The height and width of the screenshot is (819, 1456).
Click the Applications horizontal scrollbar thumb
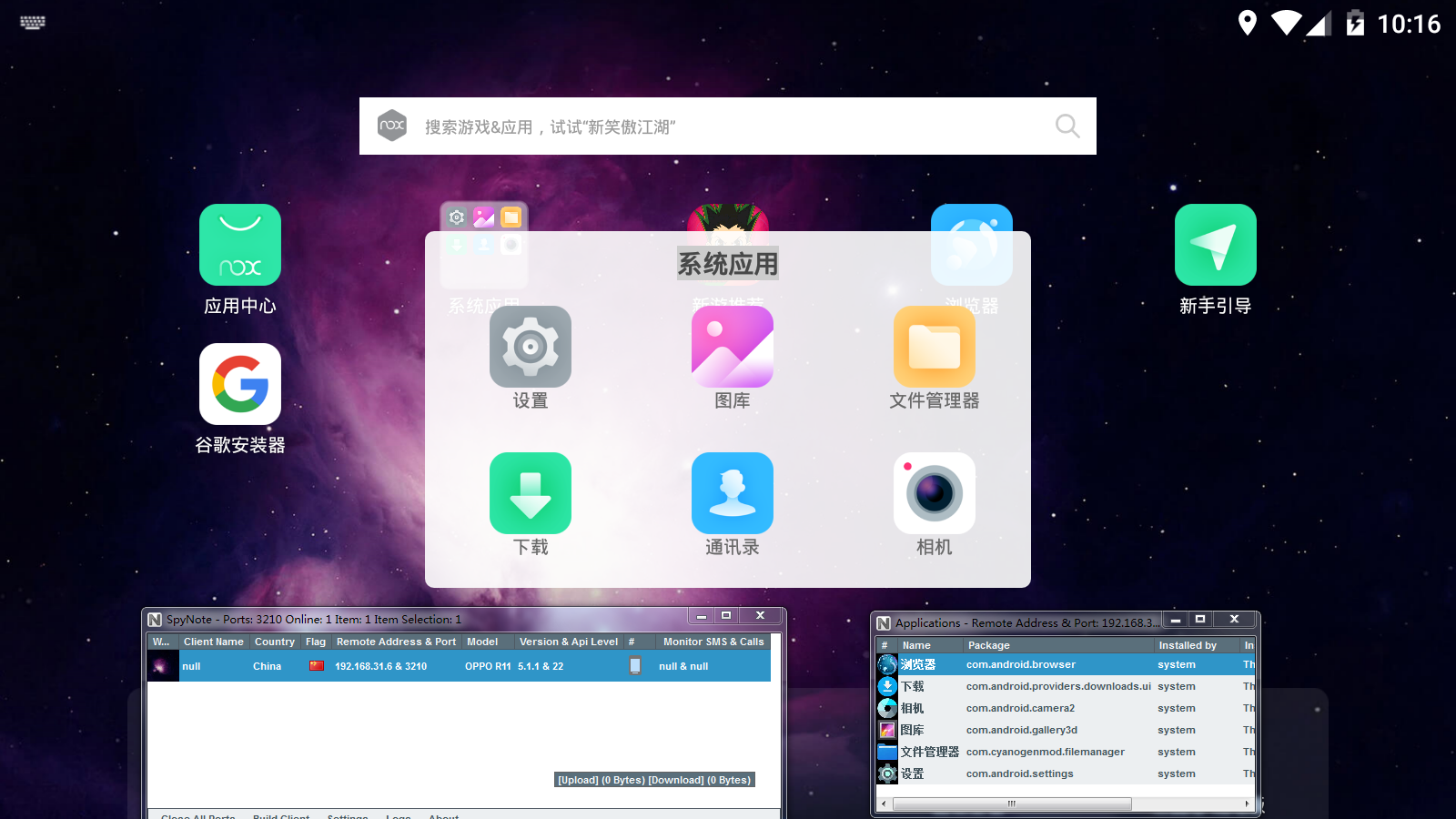pos(1012,804)
